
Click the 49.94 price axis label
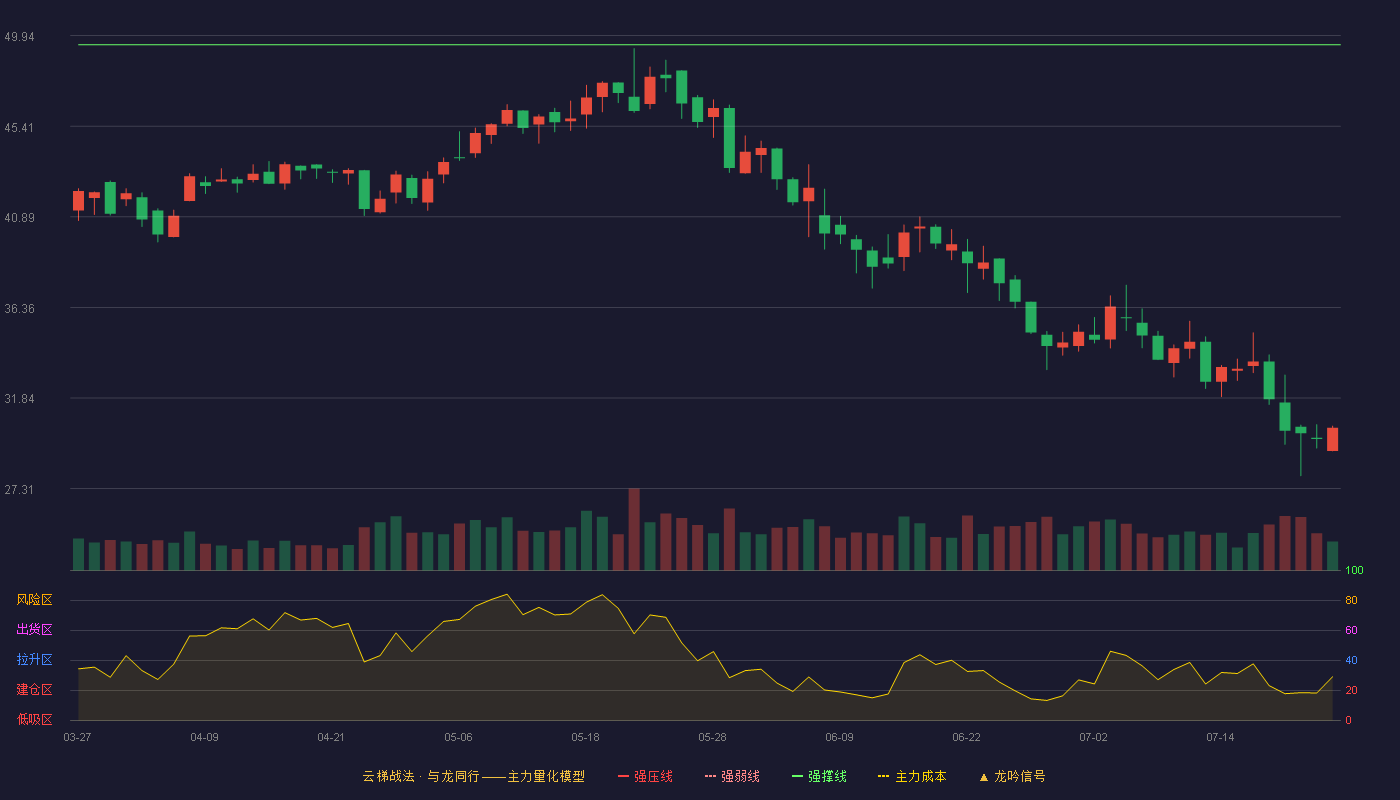(x=19, y=37)
